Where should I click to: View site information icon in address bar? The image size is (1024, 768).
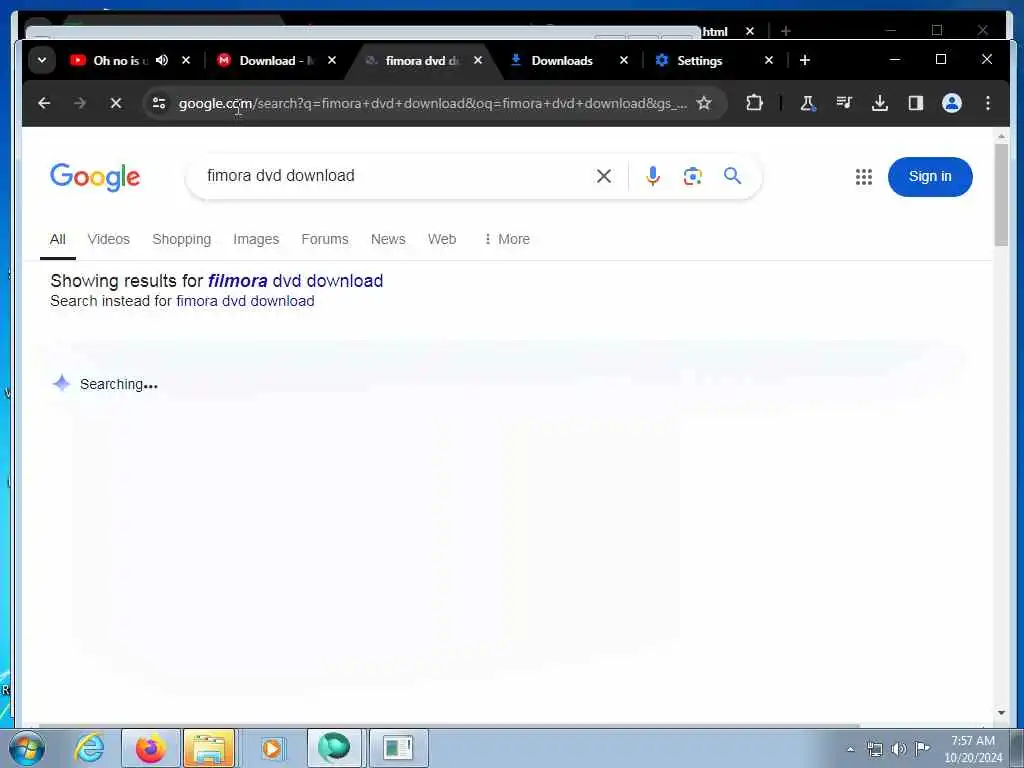(x=159, y=103)
